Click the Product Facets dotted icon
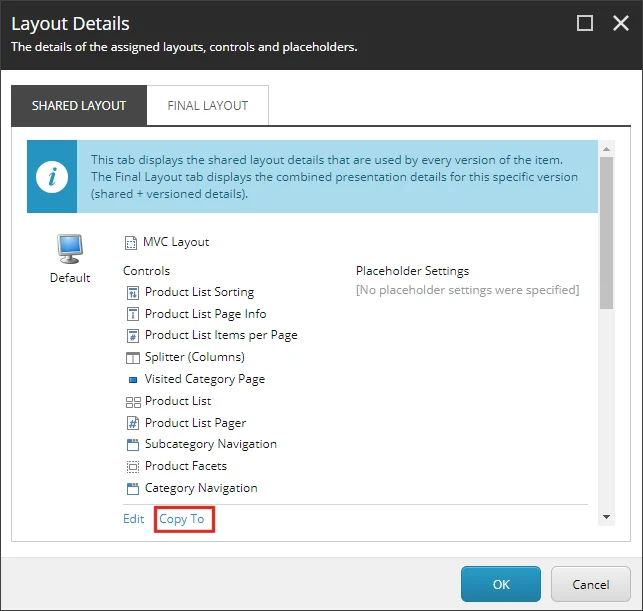The height and width of the screenshot is (611, 643). [x=132, y=467]
